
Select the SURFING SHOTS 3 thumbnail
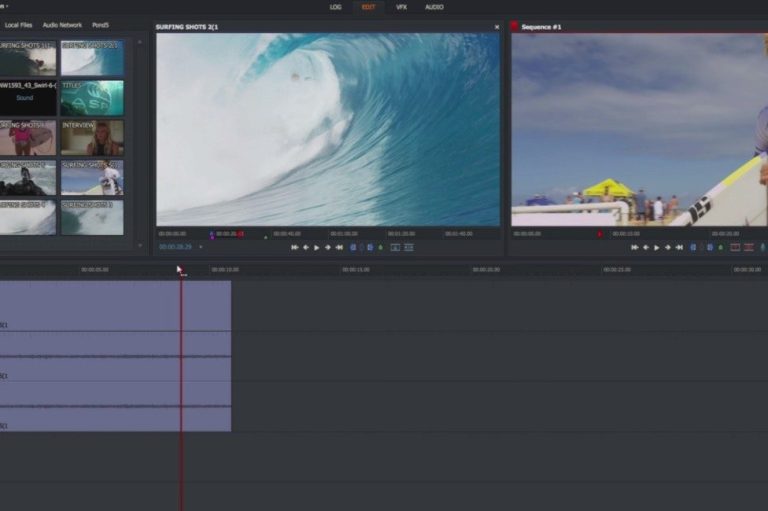coord(92,218)
